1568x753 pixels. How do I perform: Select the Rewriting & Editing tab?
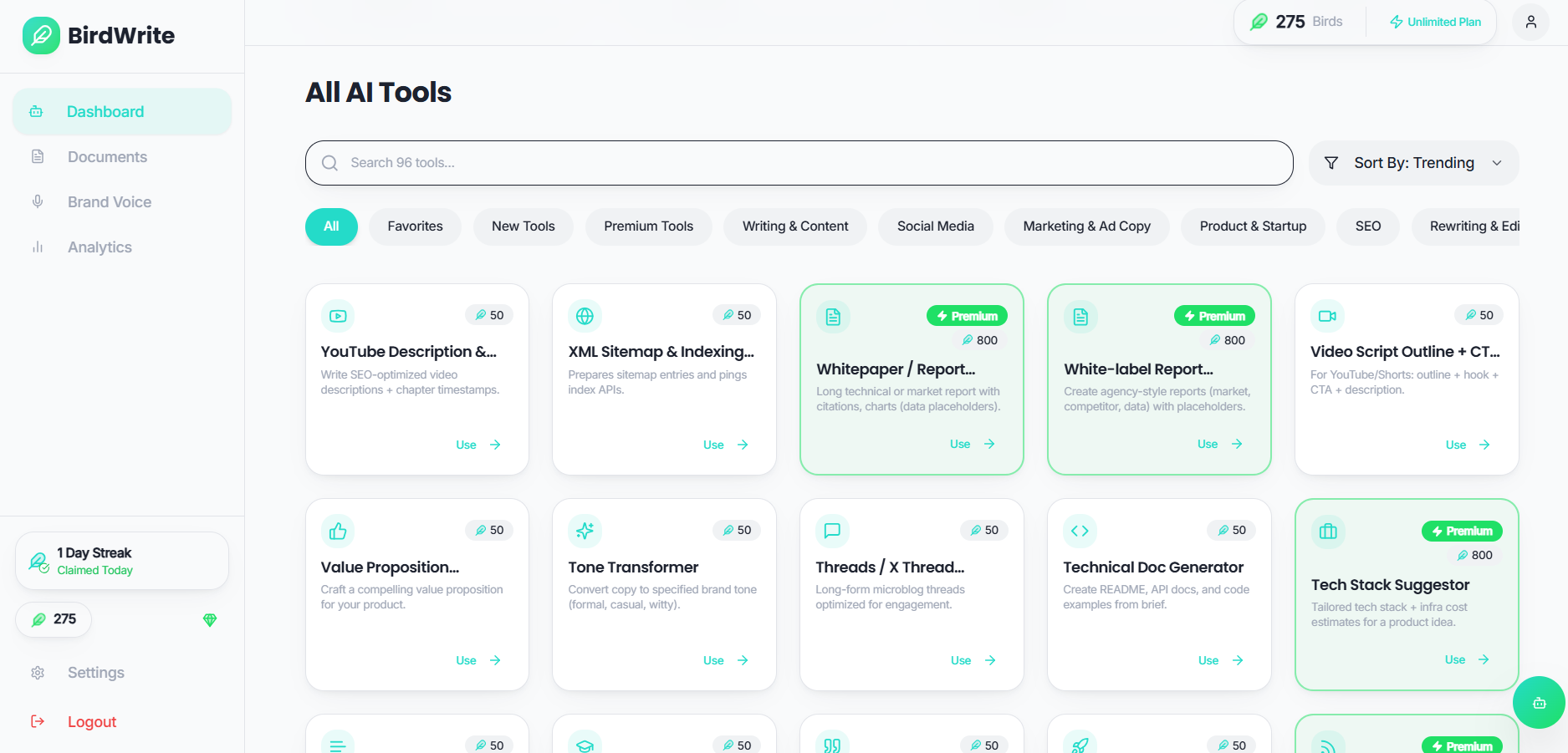[1466, 226]
